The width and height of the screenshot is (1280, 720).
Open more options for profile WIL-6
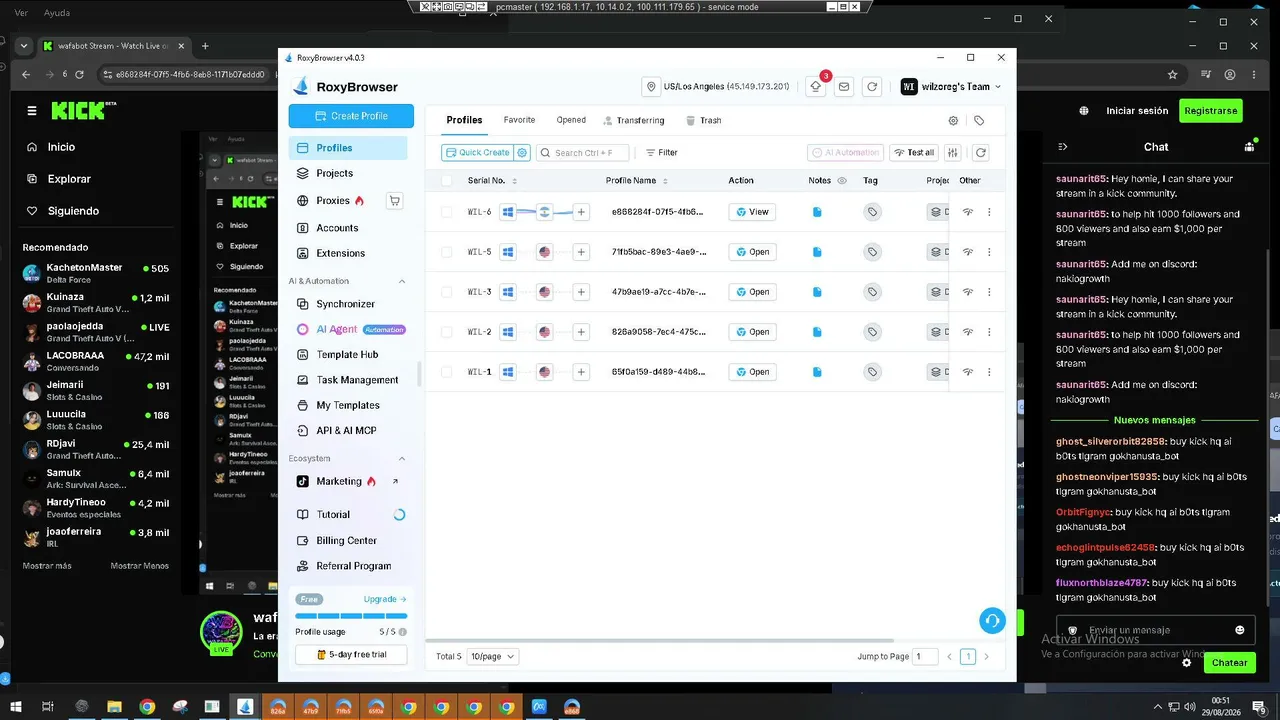(989, 212)
